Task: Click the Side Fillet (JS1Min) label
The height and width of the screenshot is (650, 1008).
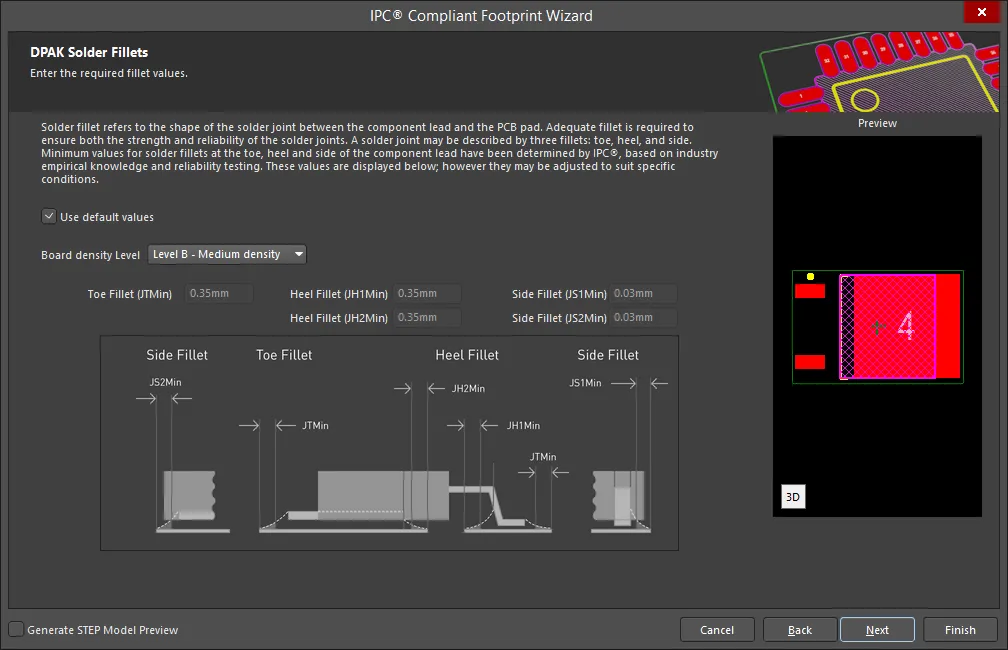Action: pos(559,294)
